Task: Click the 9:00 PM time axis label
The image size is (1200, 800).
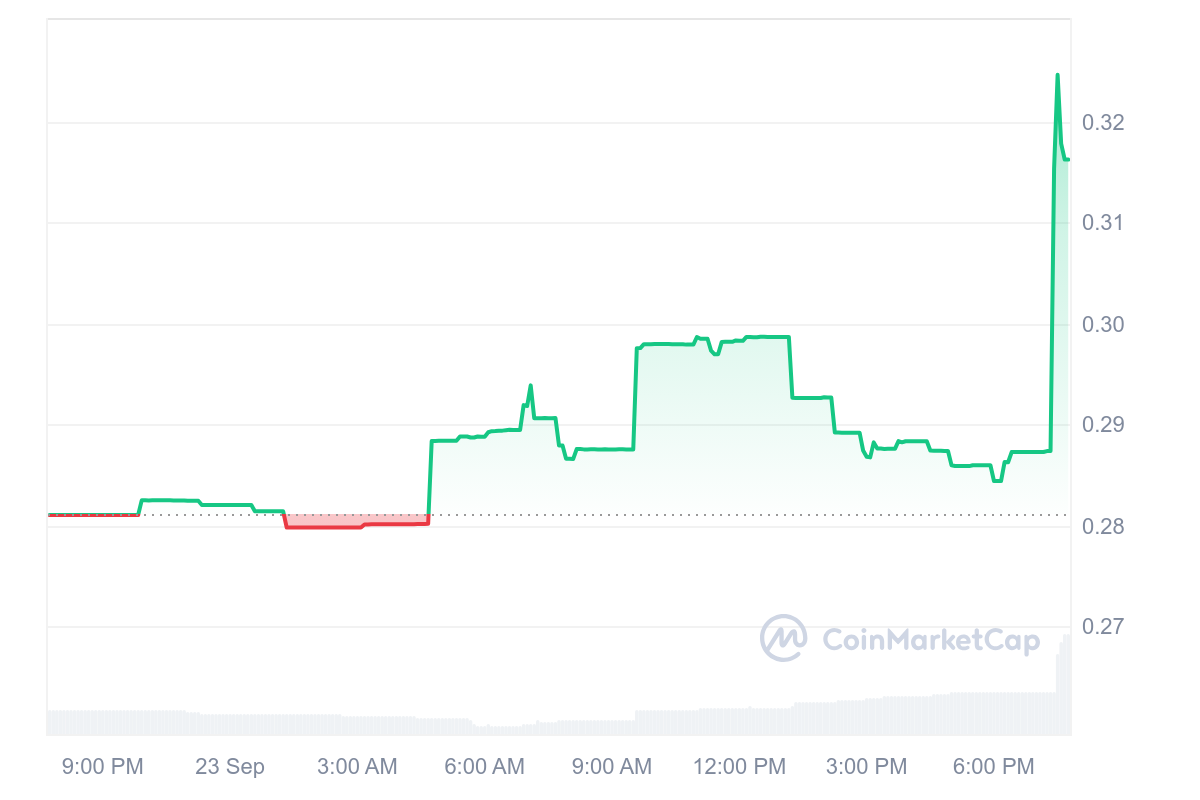Action: pyautogui.click(x=103, y=767)
